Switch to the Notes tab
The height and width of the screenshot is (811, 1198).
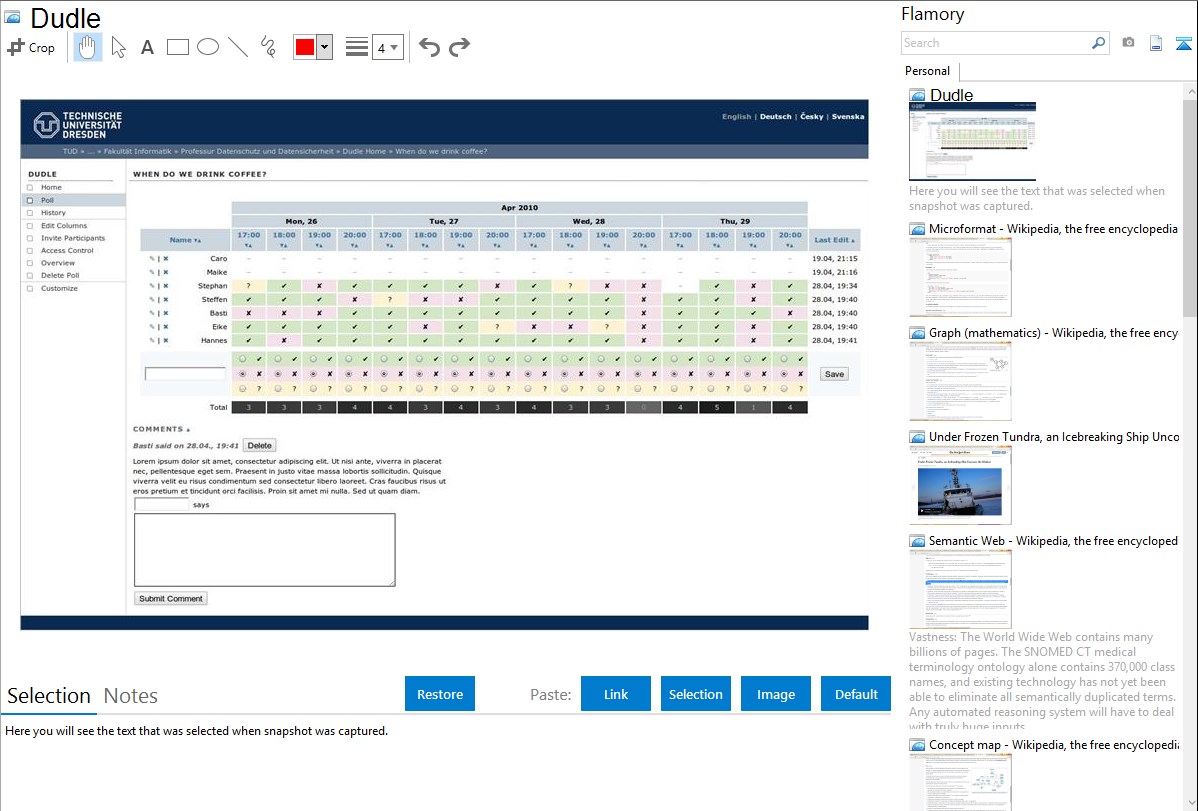pos(131,696)
